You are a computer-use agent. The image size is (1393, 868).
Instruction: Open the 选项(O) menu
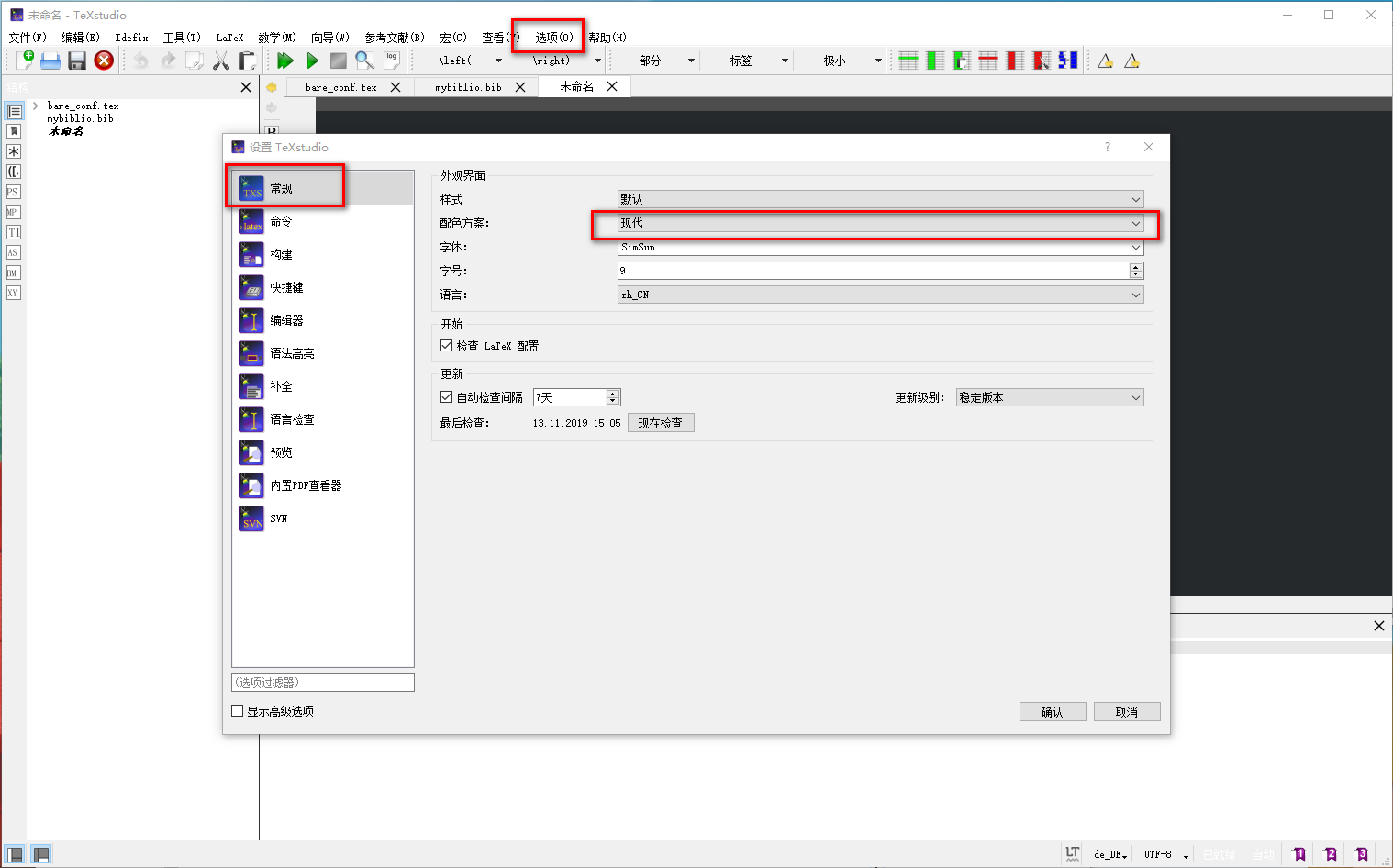click(x=554, y=38)
